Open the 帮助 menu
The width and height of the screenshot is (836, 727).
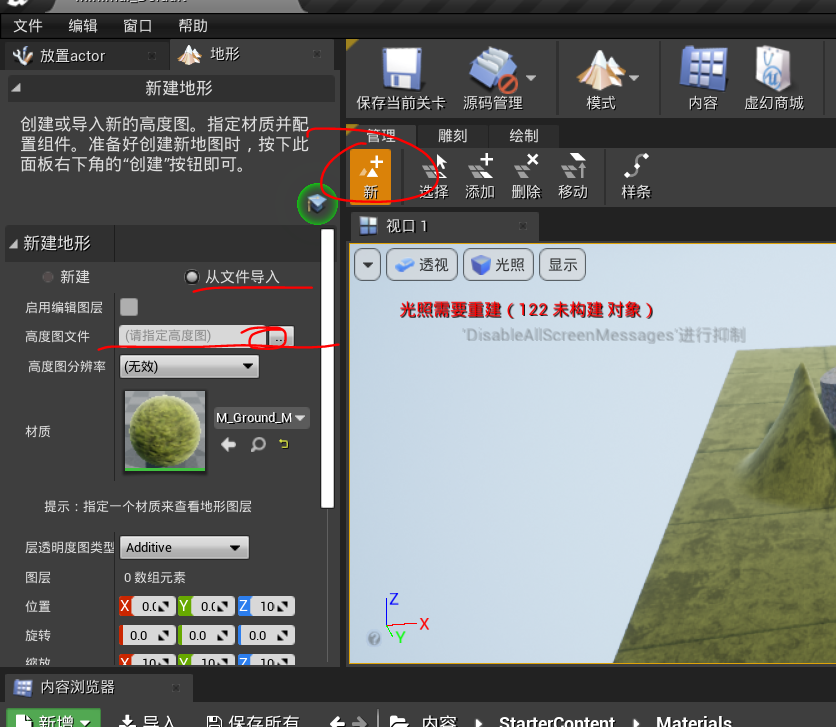193,26
